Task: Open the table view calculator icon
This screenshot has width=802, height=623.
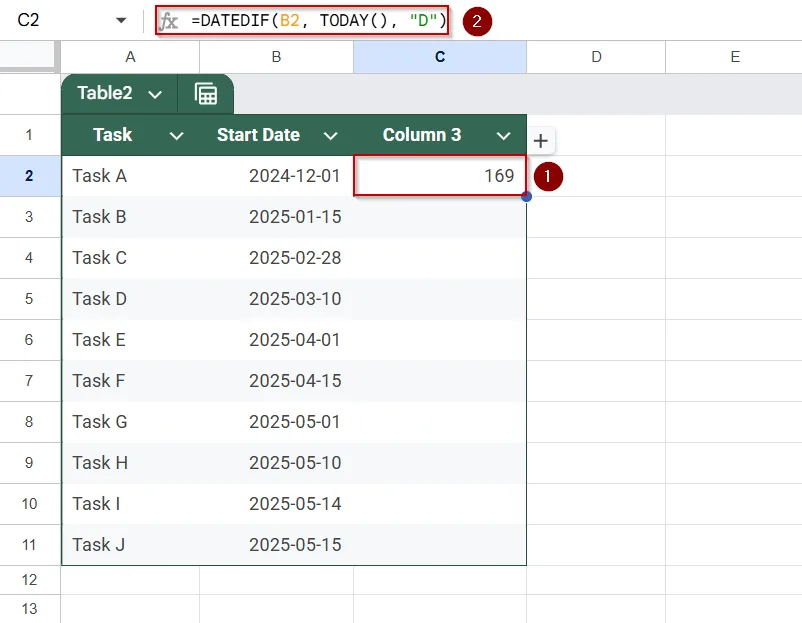Action: point(206,94)
